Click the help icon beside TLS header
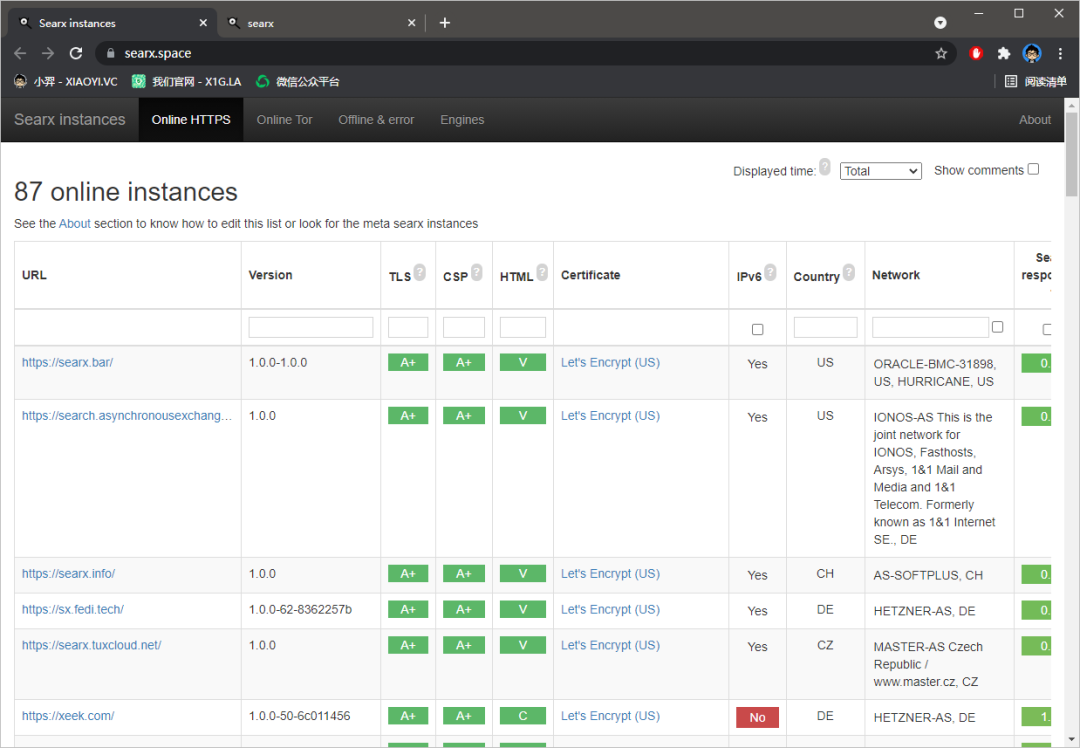 coord(420,272)
